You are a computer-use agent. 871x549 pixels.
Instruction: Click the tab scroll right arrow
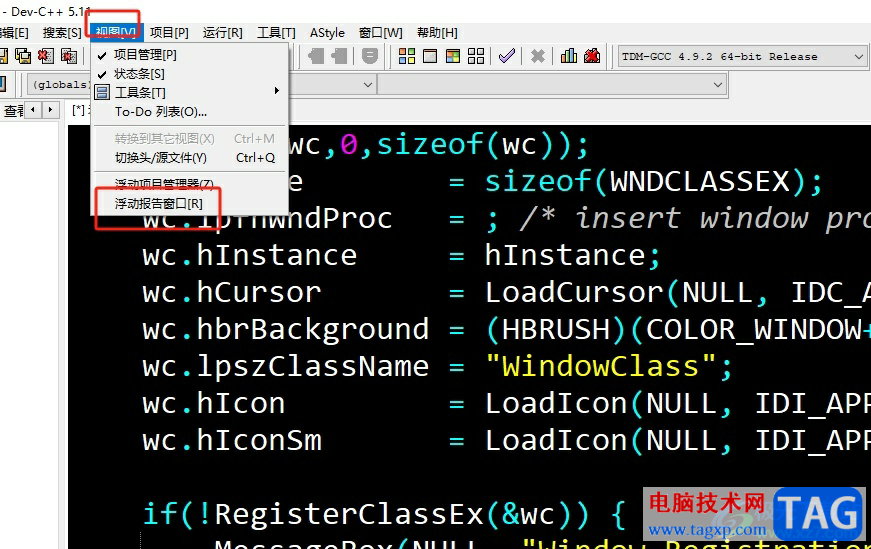click(51, 110)
